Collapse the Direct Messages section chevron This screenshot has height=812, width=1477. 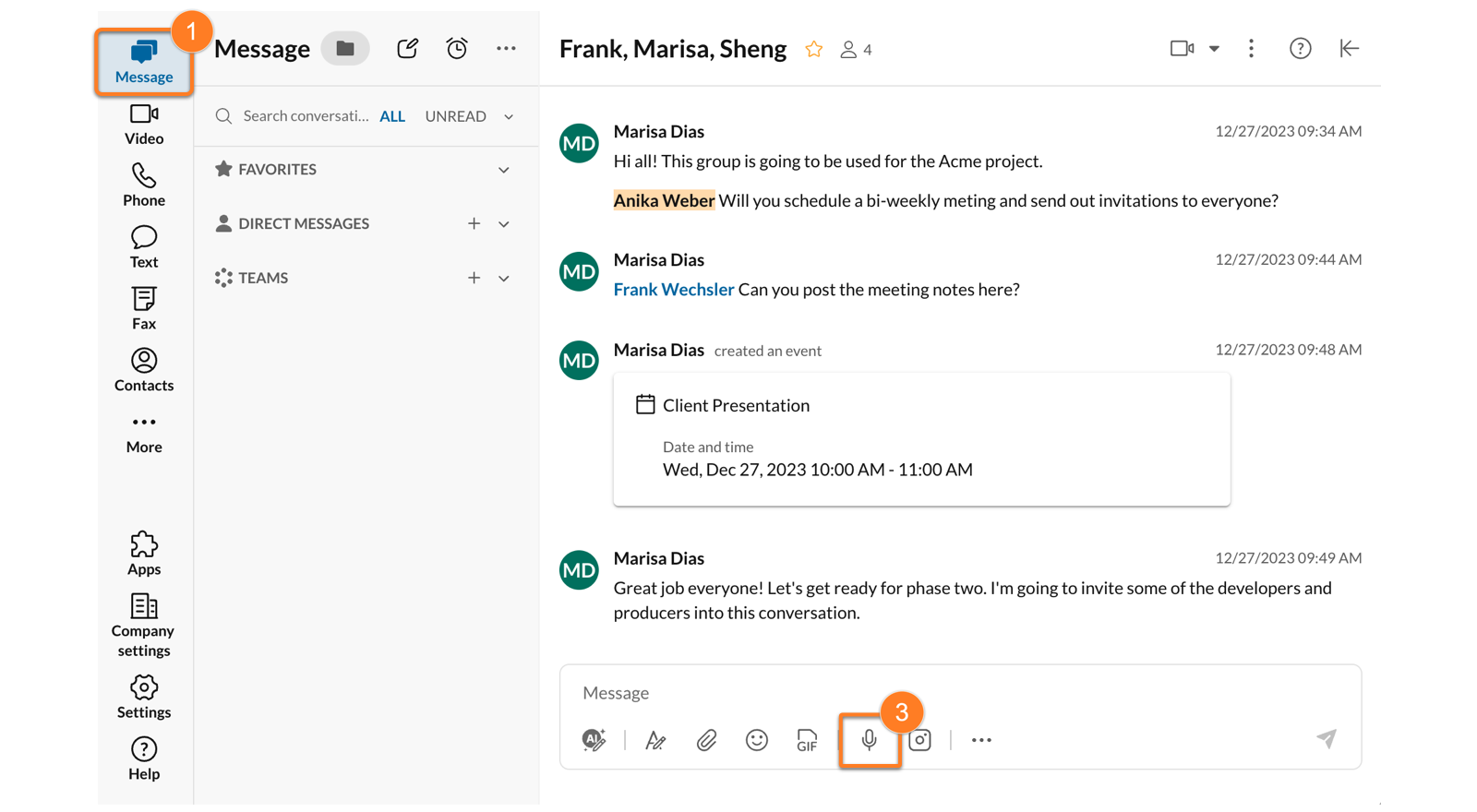point(504,224)
